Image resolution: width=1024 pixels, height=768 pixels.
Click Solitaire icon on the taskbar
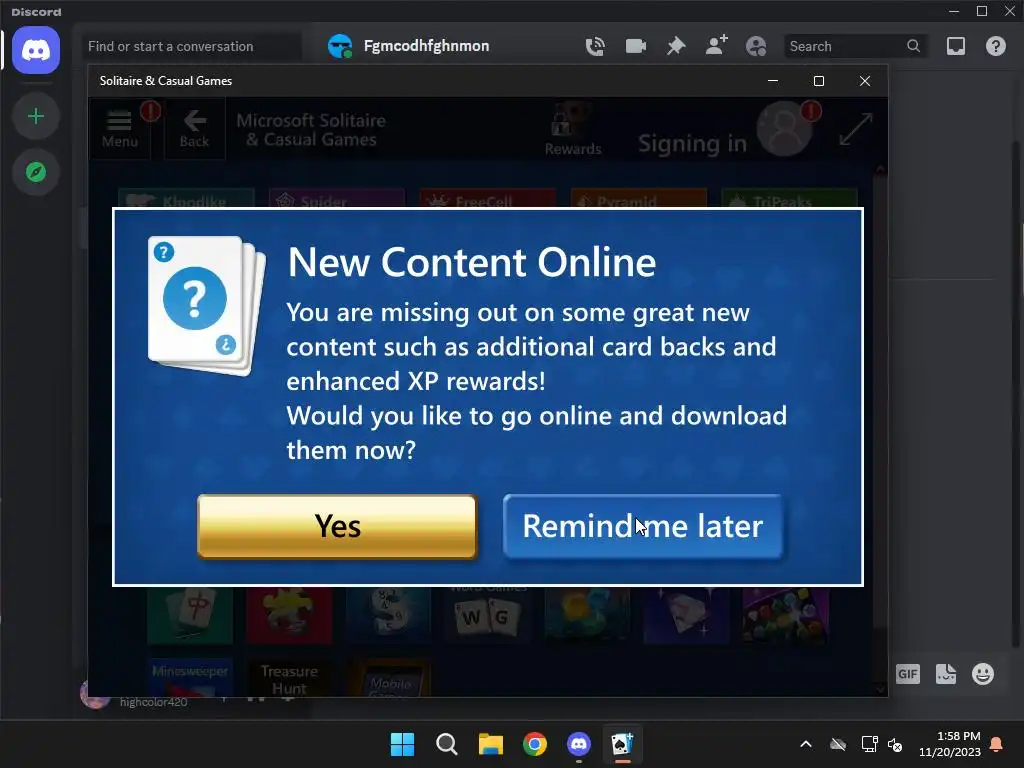click(x=622, y=744)
